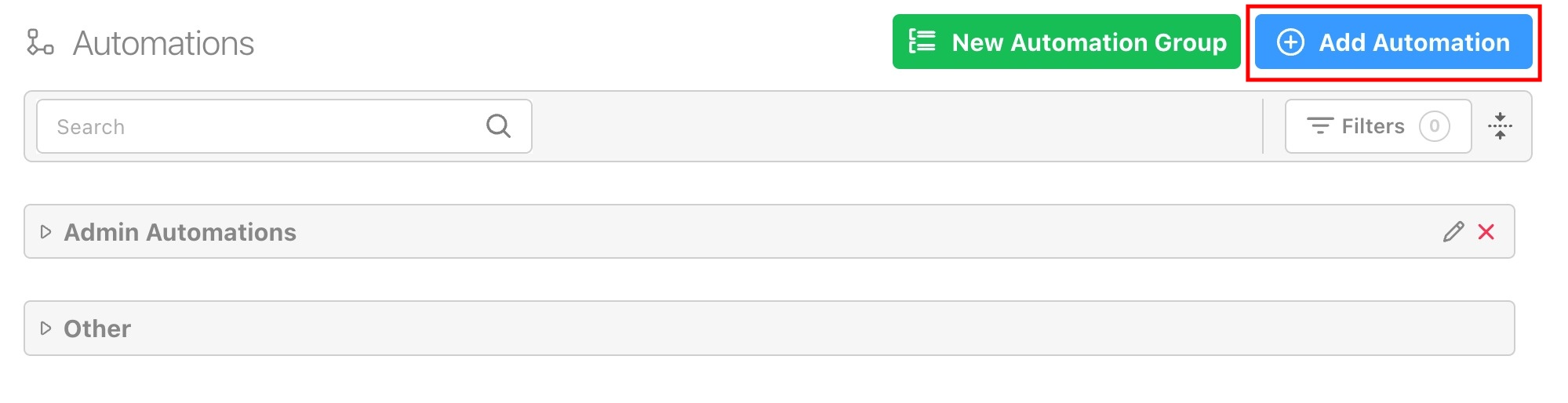This screenshot has height=403, width=1568.
Task: Expand the Admin Automations group triangle
Action: (x=45, y=232)
